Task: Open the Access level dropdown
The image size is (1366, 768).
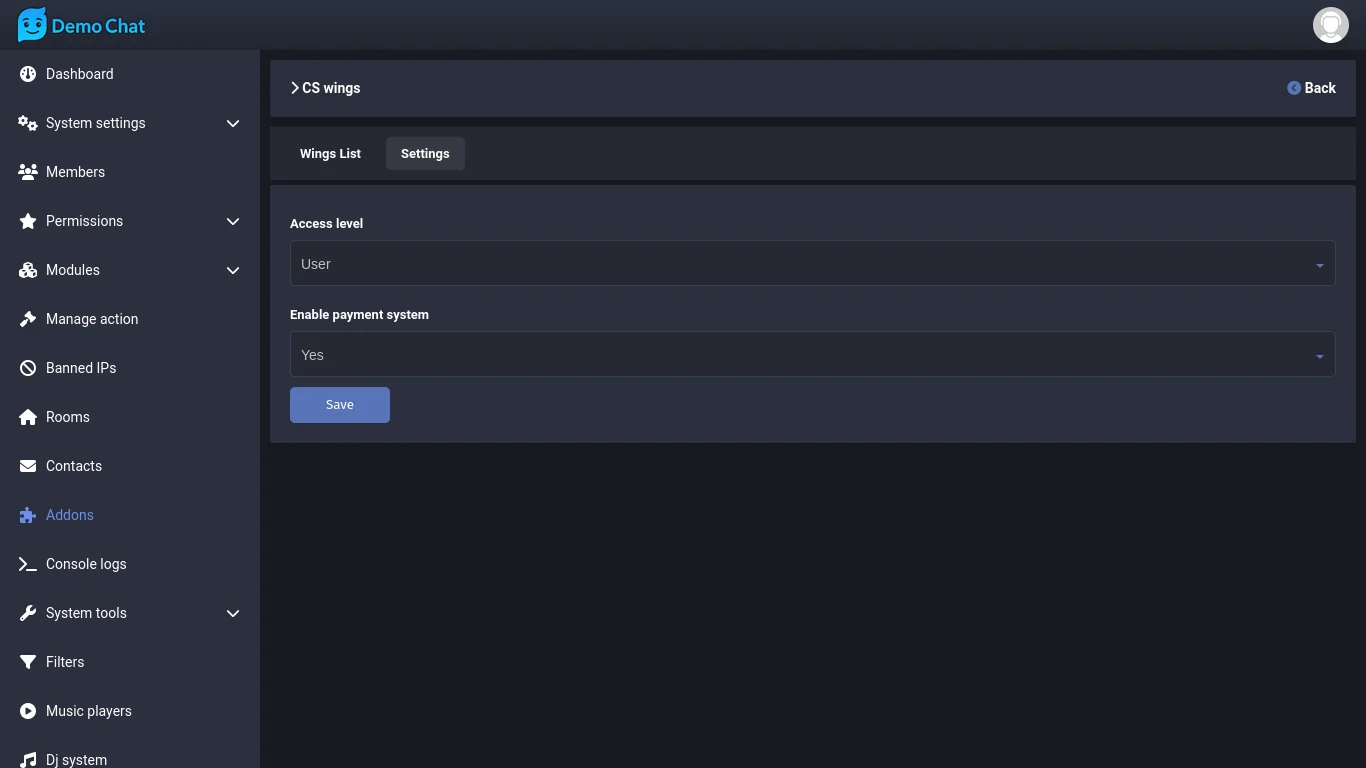Action: tap(812, 264)
